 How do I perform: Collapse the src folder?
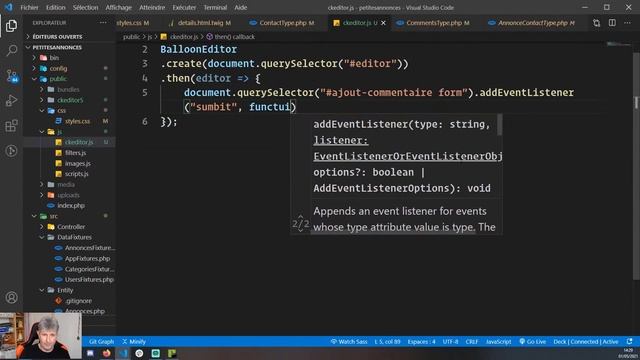point(53,216)
